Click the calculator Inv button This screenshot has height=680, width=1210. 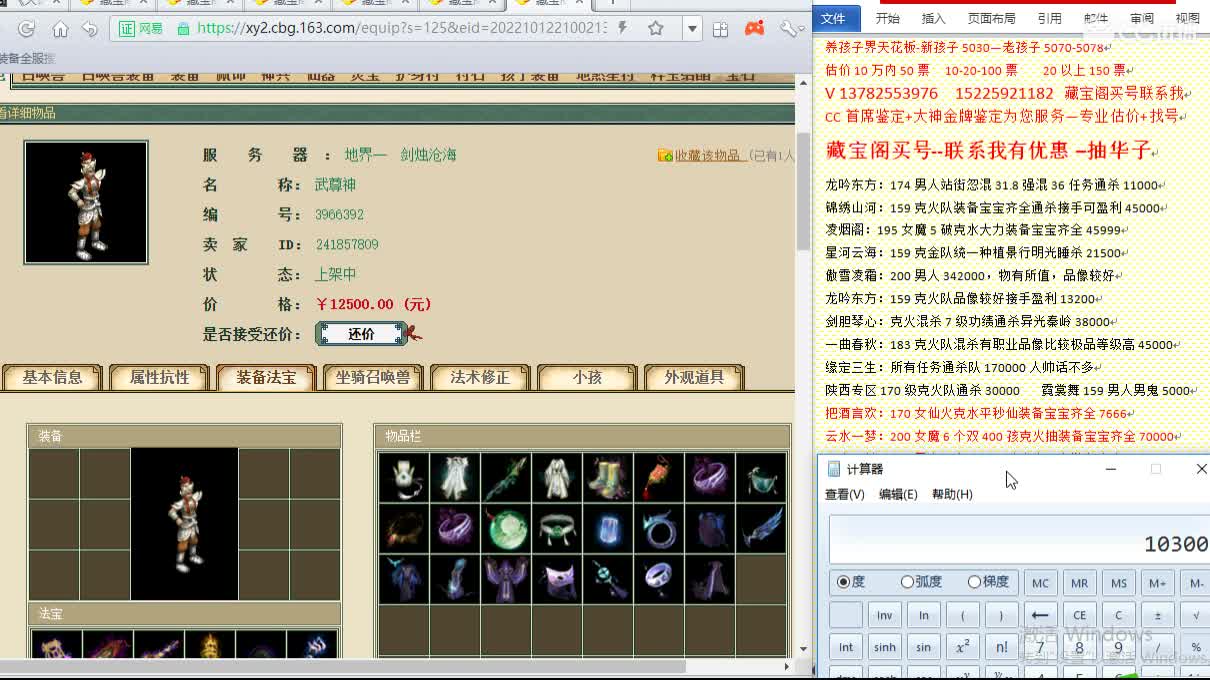(x=885, y=615)
